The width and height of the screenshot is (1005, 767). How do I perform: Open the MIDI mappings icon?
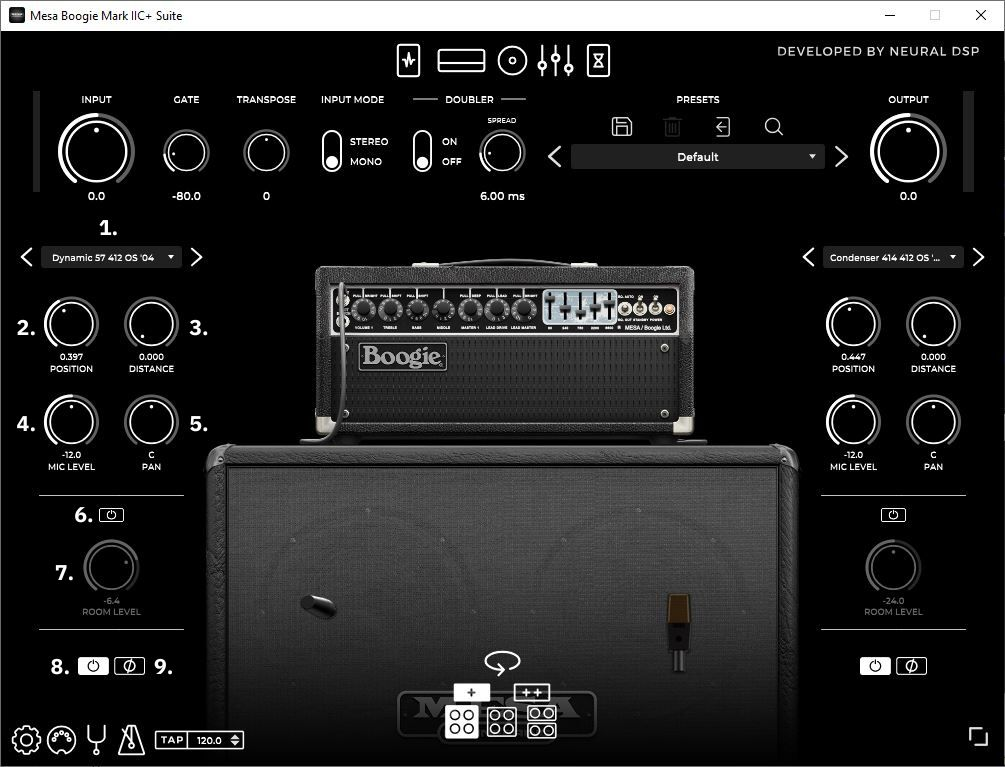point(61,740)
